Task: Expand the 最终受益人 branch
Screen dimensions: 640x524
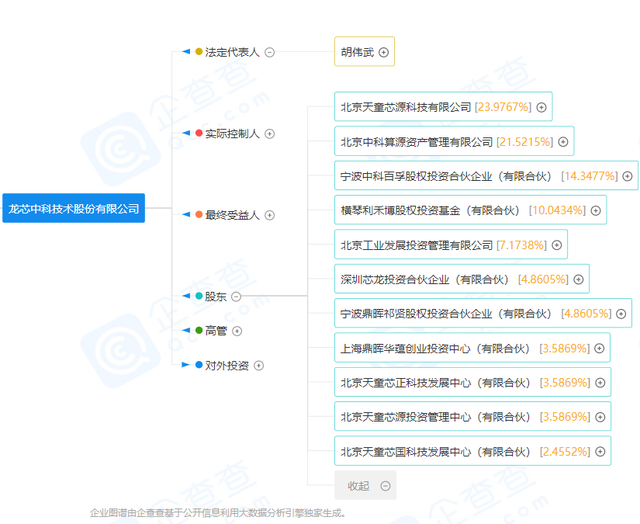Action: point(269,215)
